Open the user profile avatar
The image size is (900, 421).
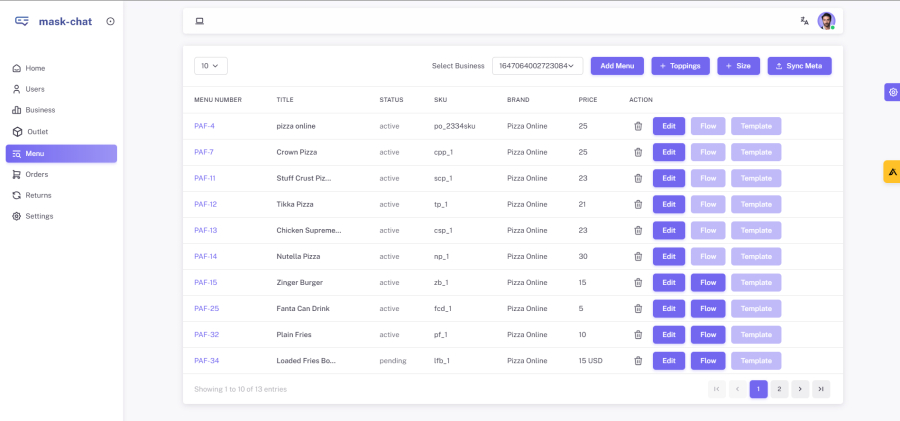825,21
